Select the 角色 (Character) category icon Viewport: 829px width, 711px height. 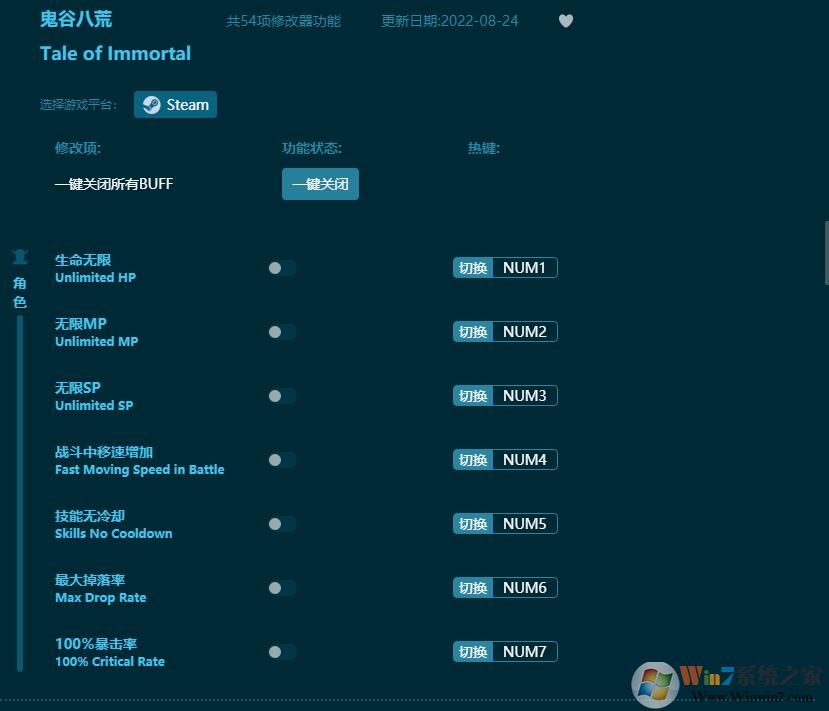click(20, 256)
